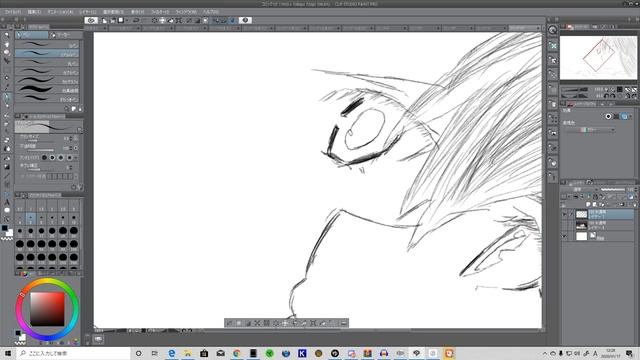The height and width of the screenshot is (360, 640).
Task: Select the Operation object tool
Action: (7, 52)
